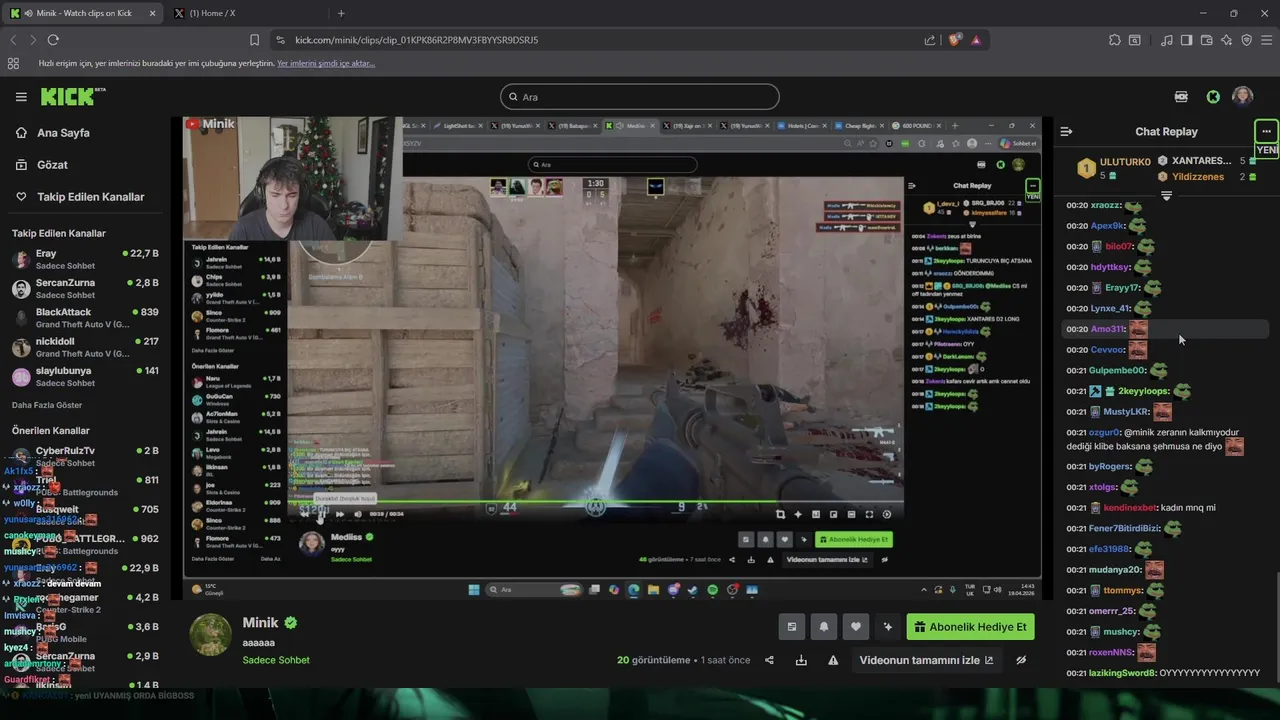This screenshot has width=1280, height=720.
Task: Click the clip video player area
Action: tap(612, 358)
